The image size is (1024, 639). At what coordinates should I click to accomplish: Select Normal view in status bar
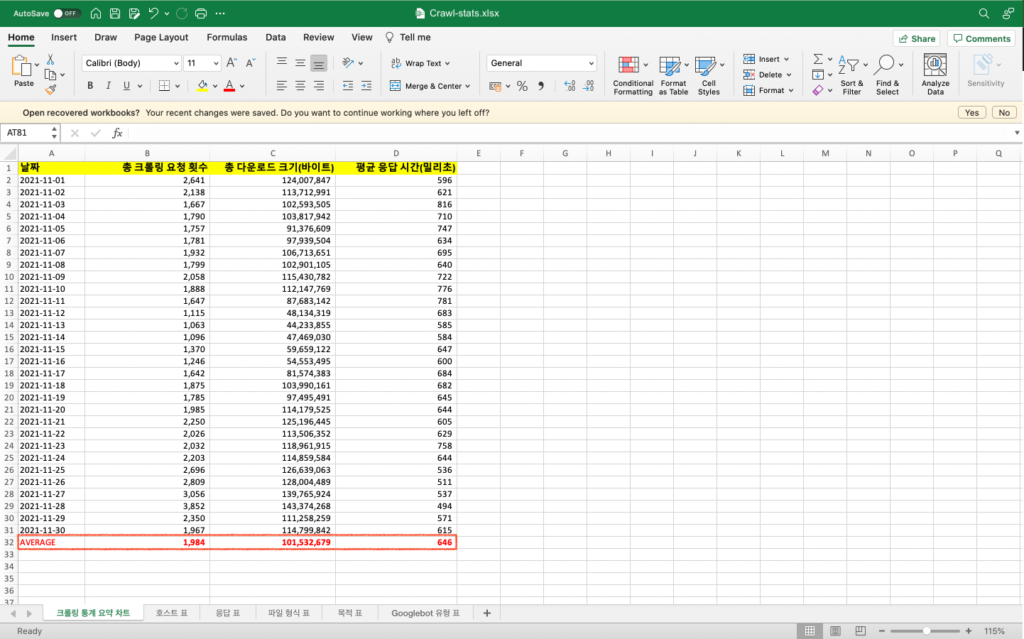click(x=810, y=631)
